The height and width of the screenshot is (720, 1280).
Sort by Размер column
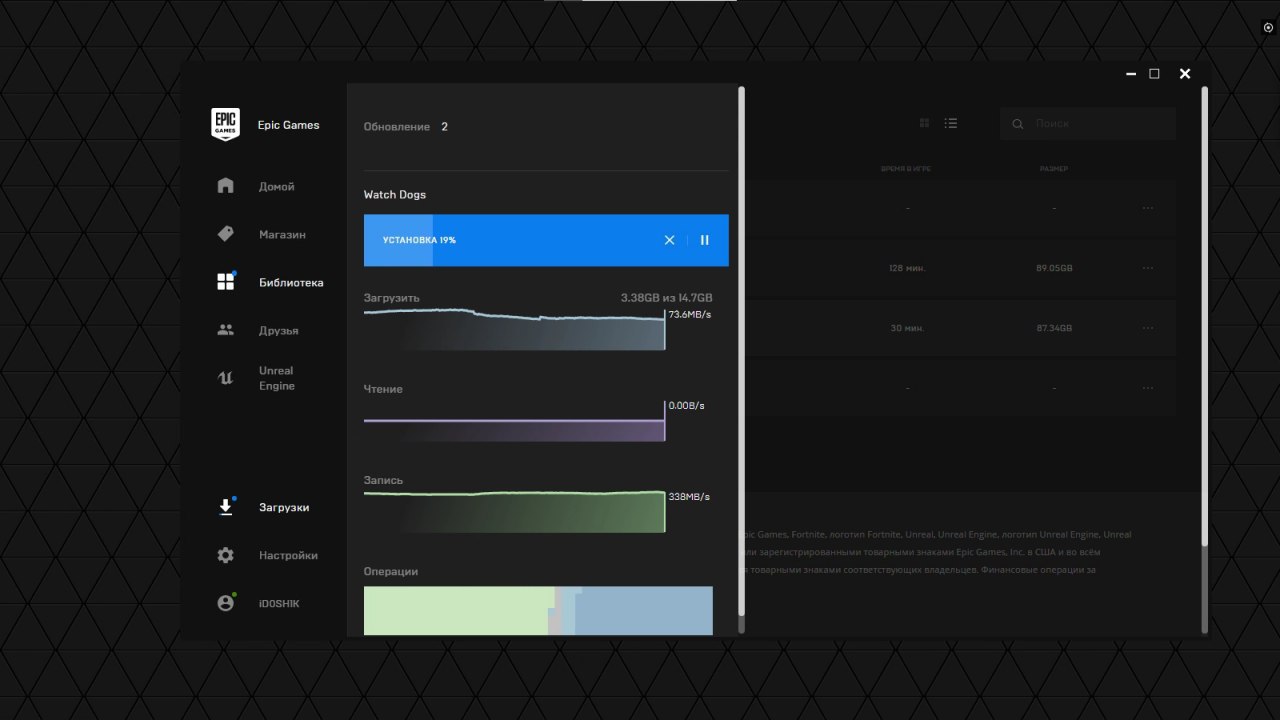tap(1053, 169)
